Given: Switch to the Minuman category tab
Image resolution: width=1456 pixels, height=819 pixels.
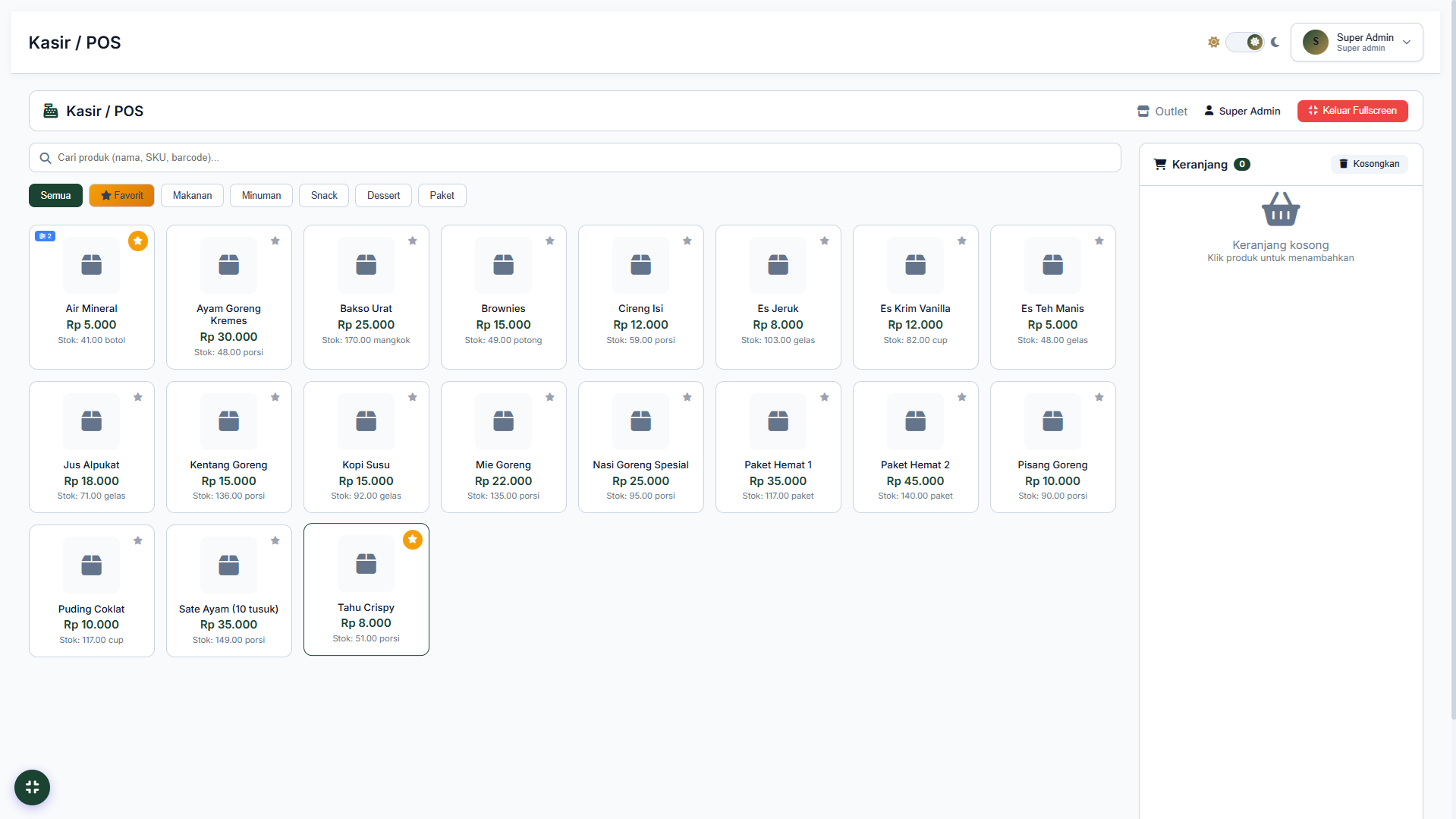Looking at the screenshot, I should tap(261, 195).
